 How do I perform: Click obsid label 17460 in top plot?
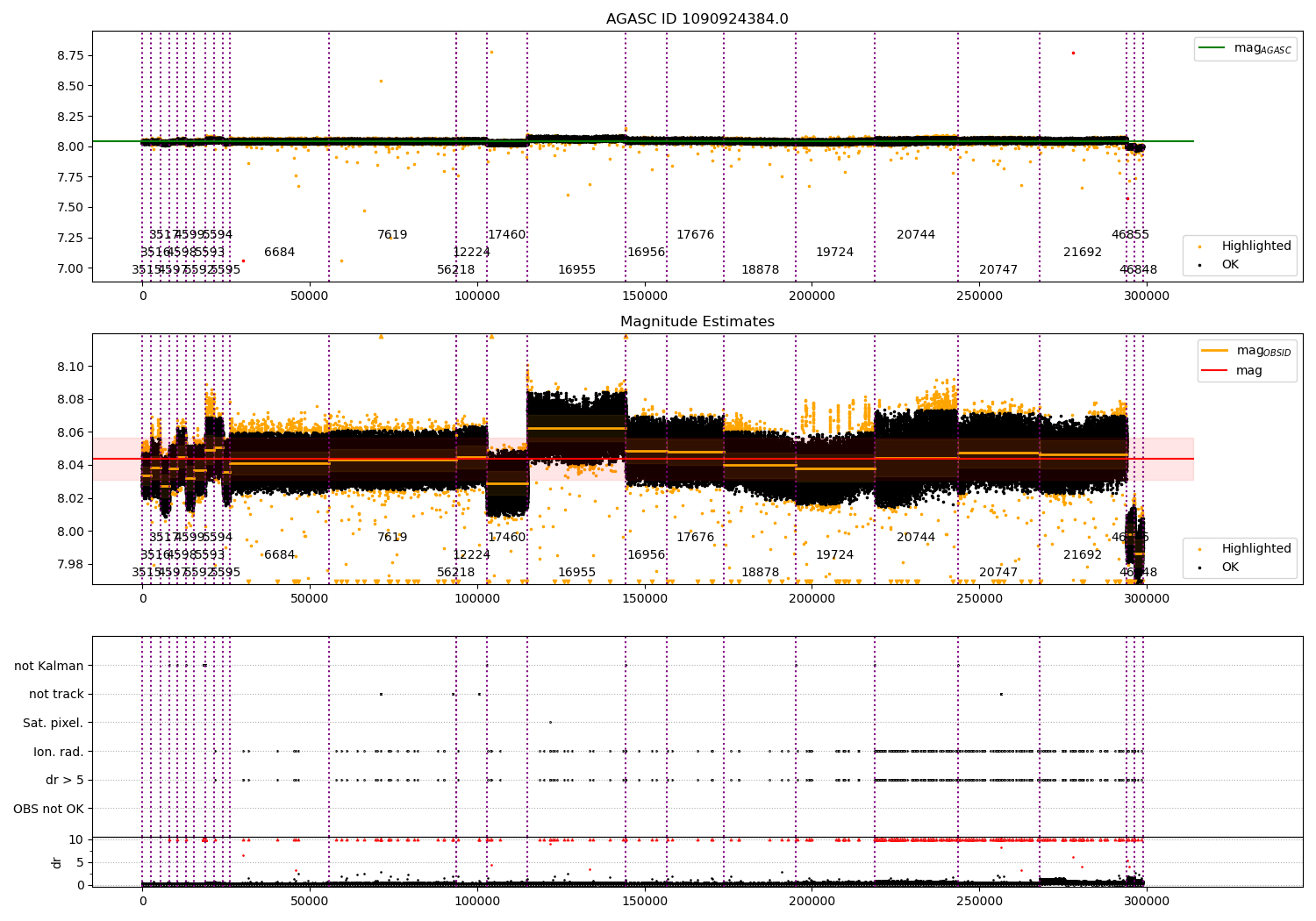point(507,235)
